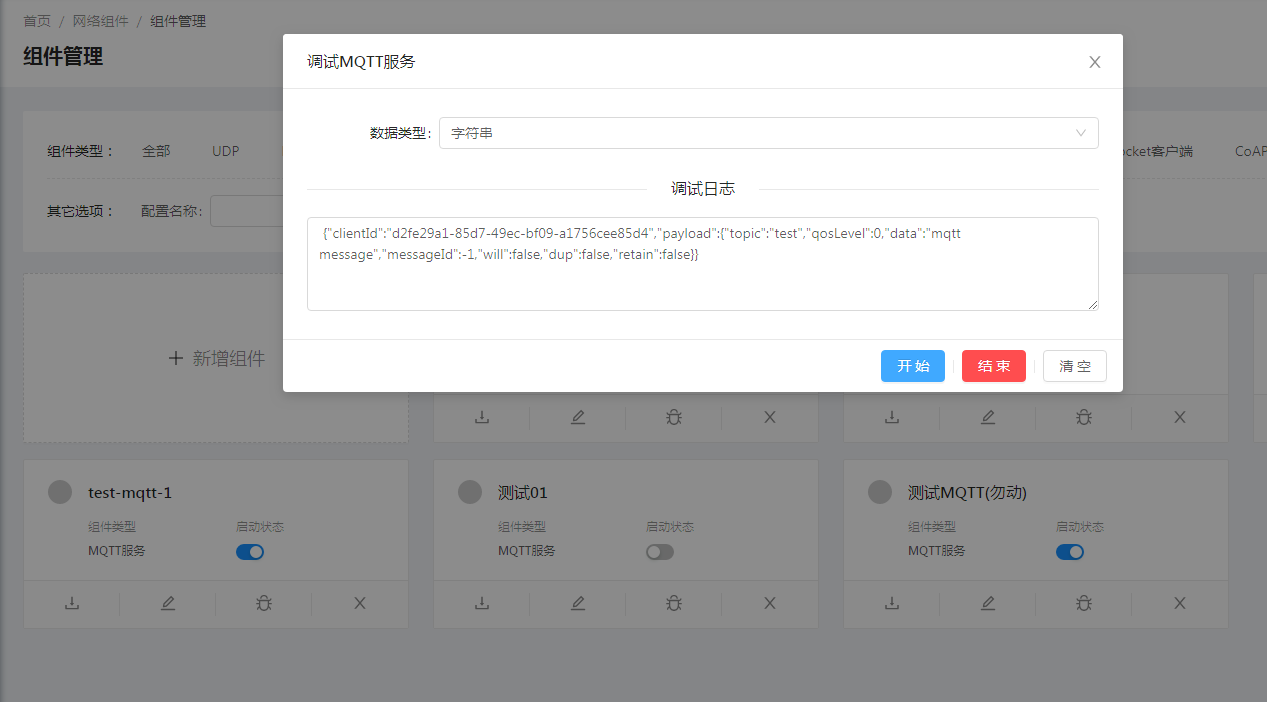The width and height of the screenshot is (1267, 702).
Task: Download test-mqtt-1 component configuration
Action: 72,603
